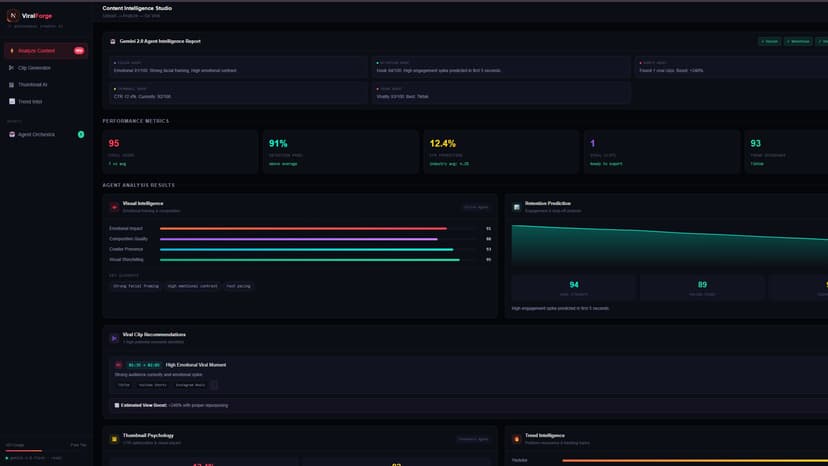Click the flame icon beside Analyze Content
This screenshot has width=828, height=466.
tap(12, 51)
